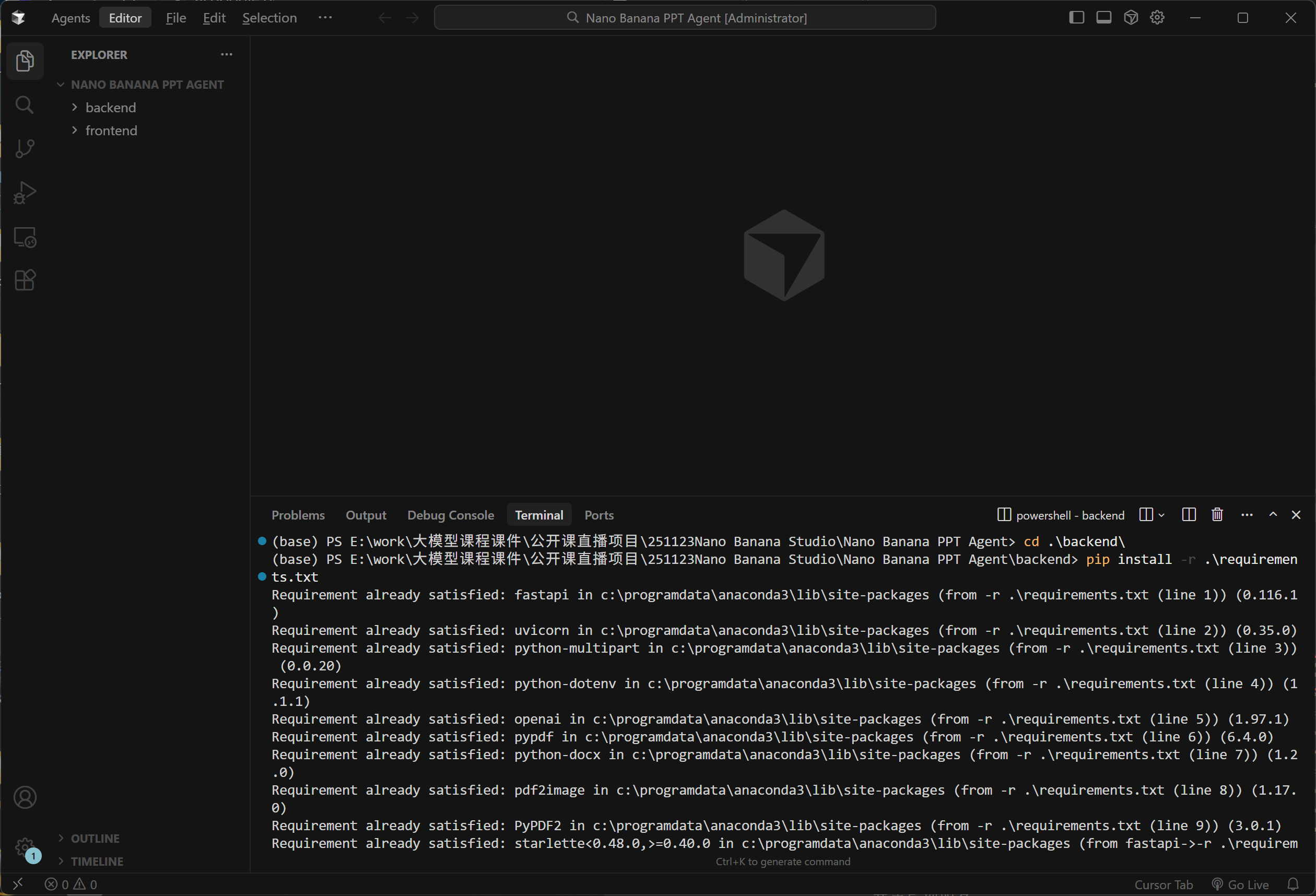
Task: Toggle the bottom panel layout icon
Action: pyautogui.click(x=1103, y=18)
